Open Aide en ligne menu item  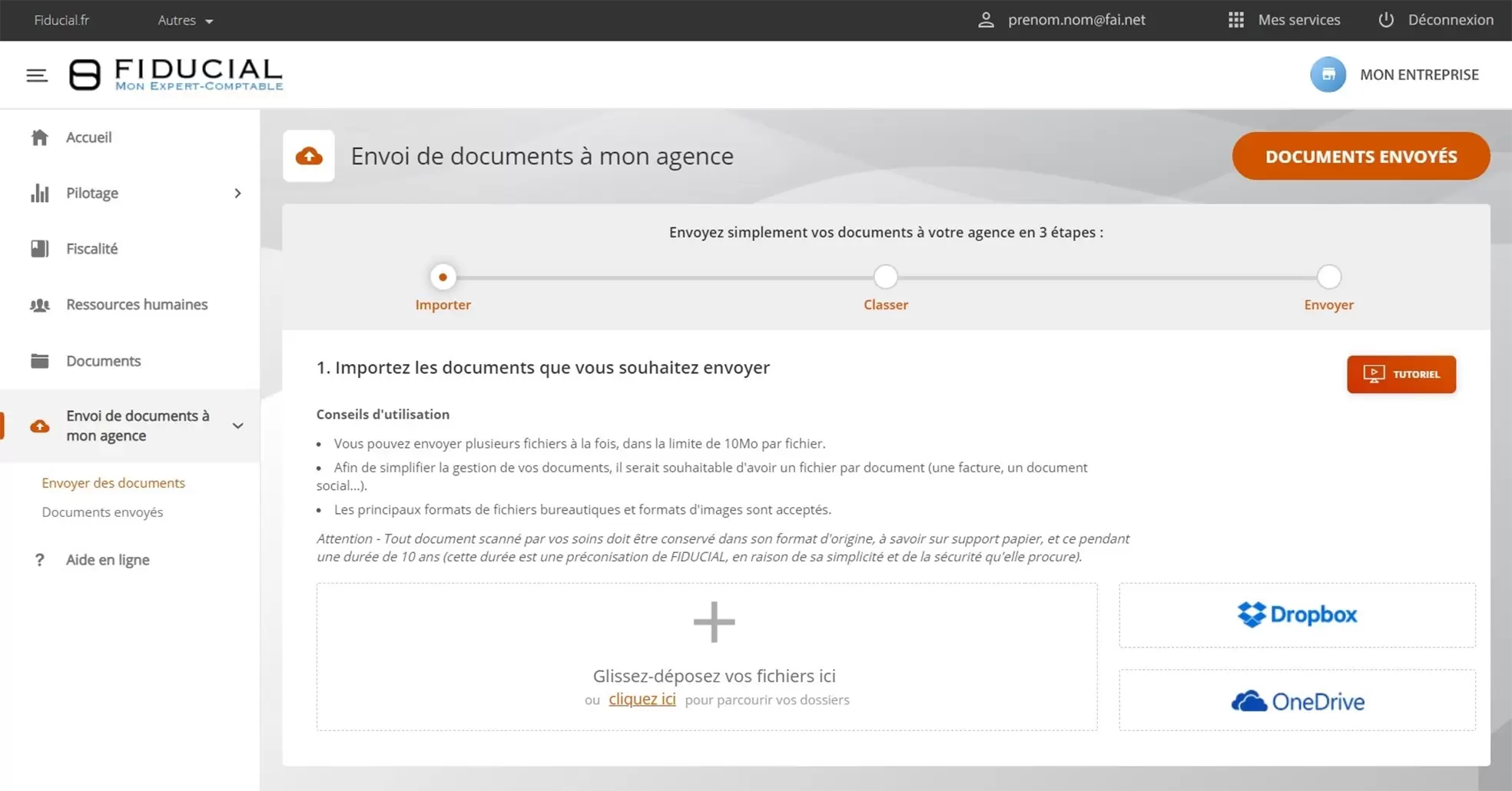(108, 560)
